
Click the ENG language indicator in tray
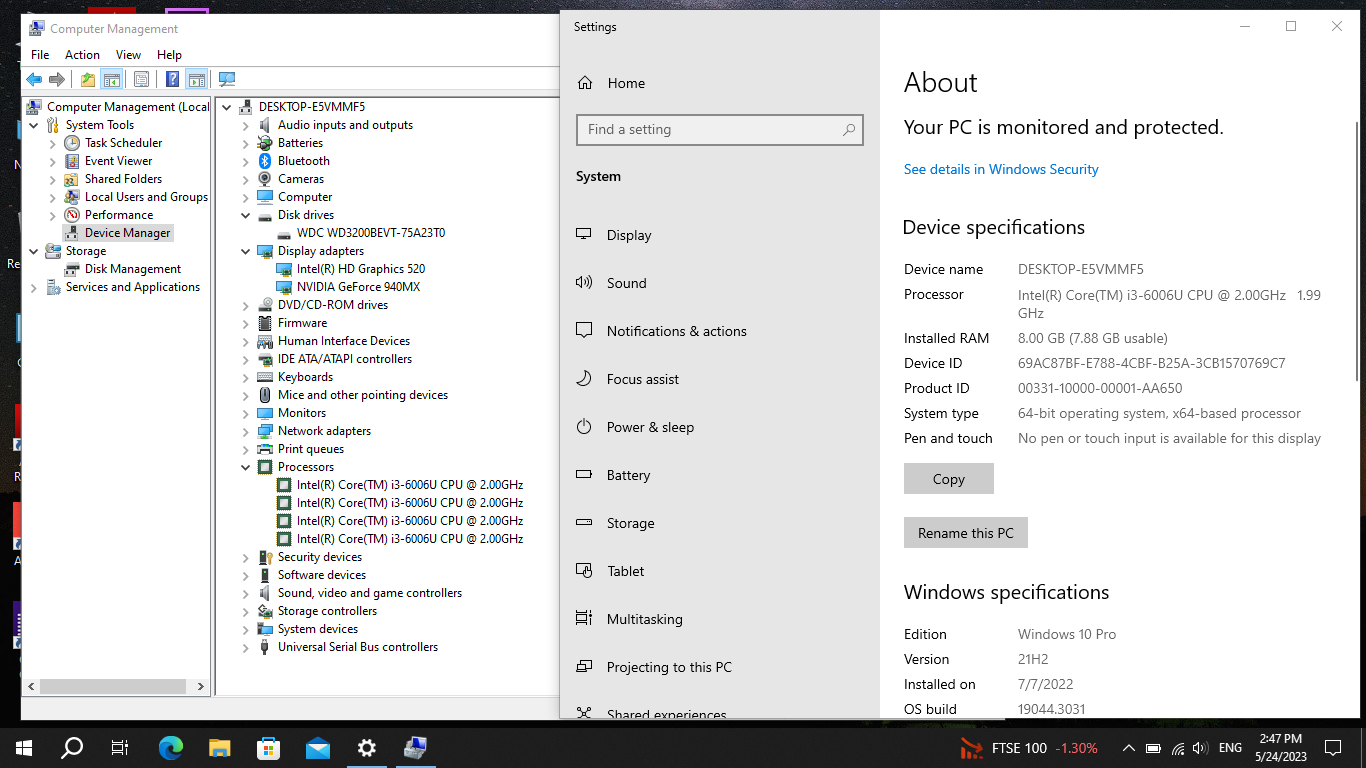[x=1230, y=748]
